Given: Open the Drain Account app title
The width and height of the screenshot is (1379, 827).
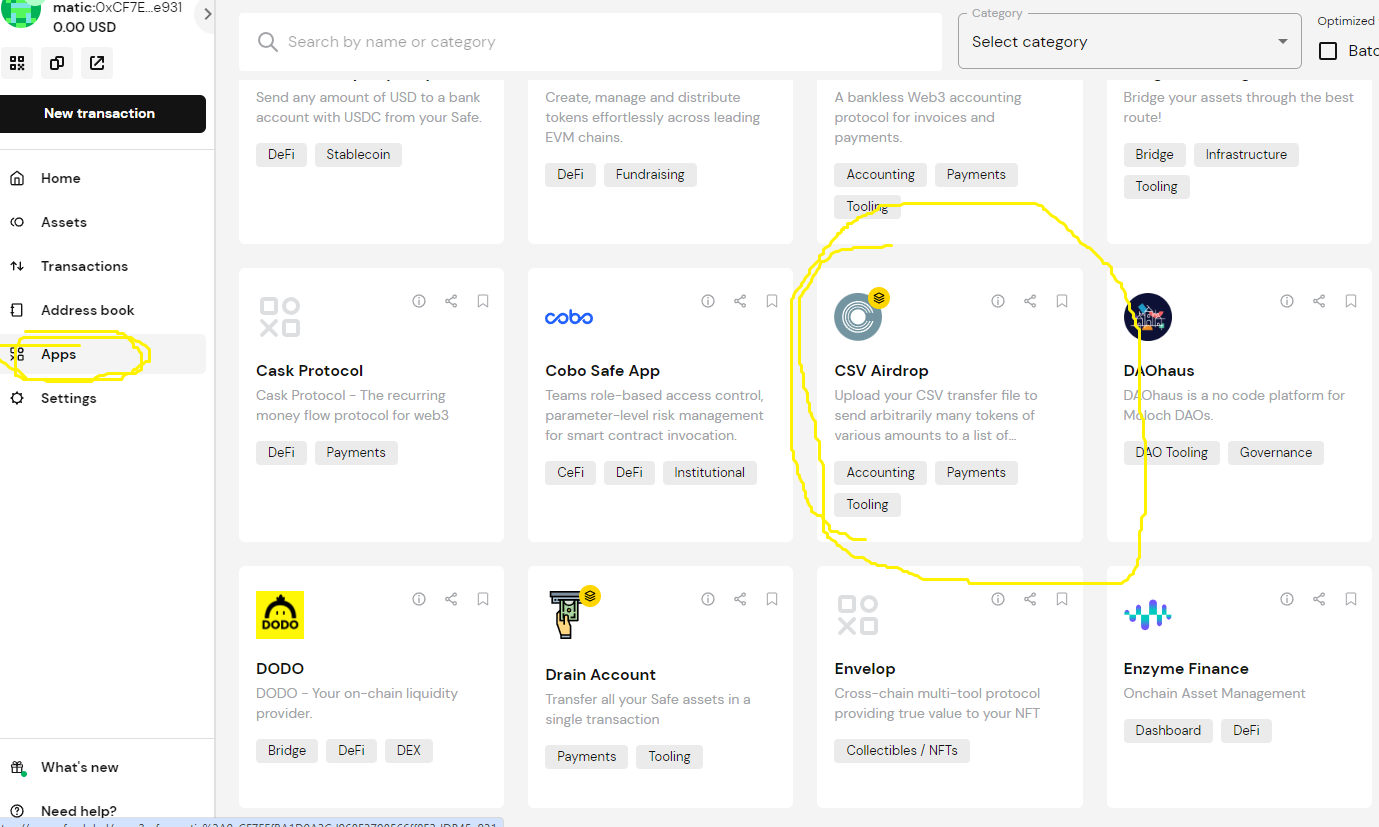Looking at the screenshot, I should (600, 675).
